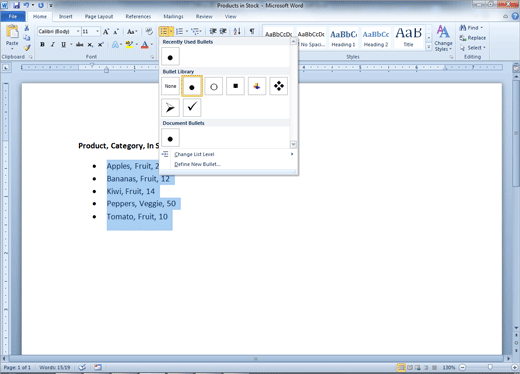Choose the colorful picture bullet
The height and width of the screenshot is (374, 520).
point(257,86)
